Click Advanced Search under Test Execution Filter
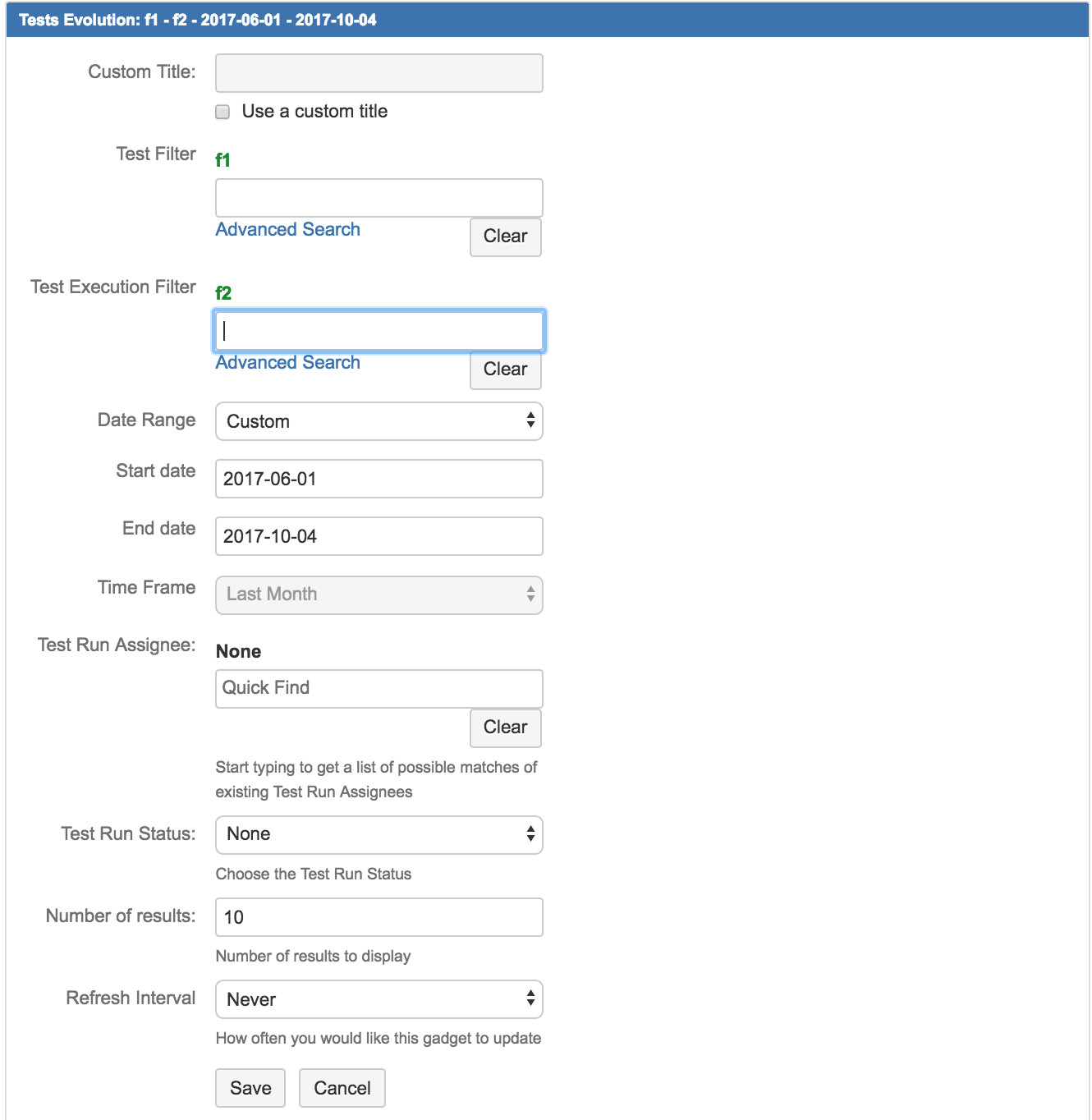Viewport: 1092px width, 1120px height. [288, 362]
